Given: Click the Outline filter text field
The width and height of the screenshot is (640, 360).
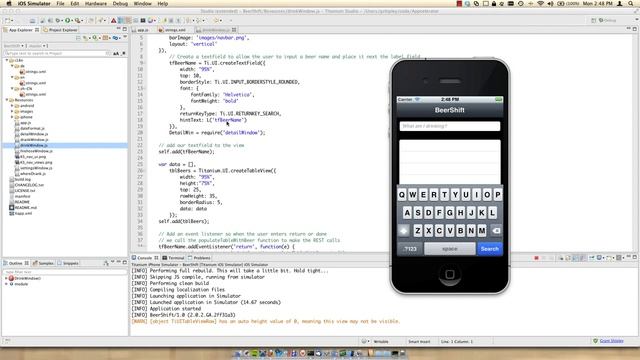Looking at the screenshot, I should coord(64,272).
